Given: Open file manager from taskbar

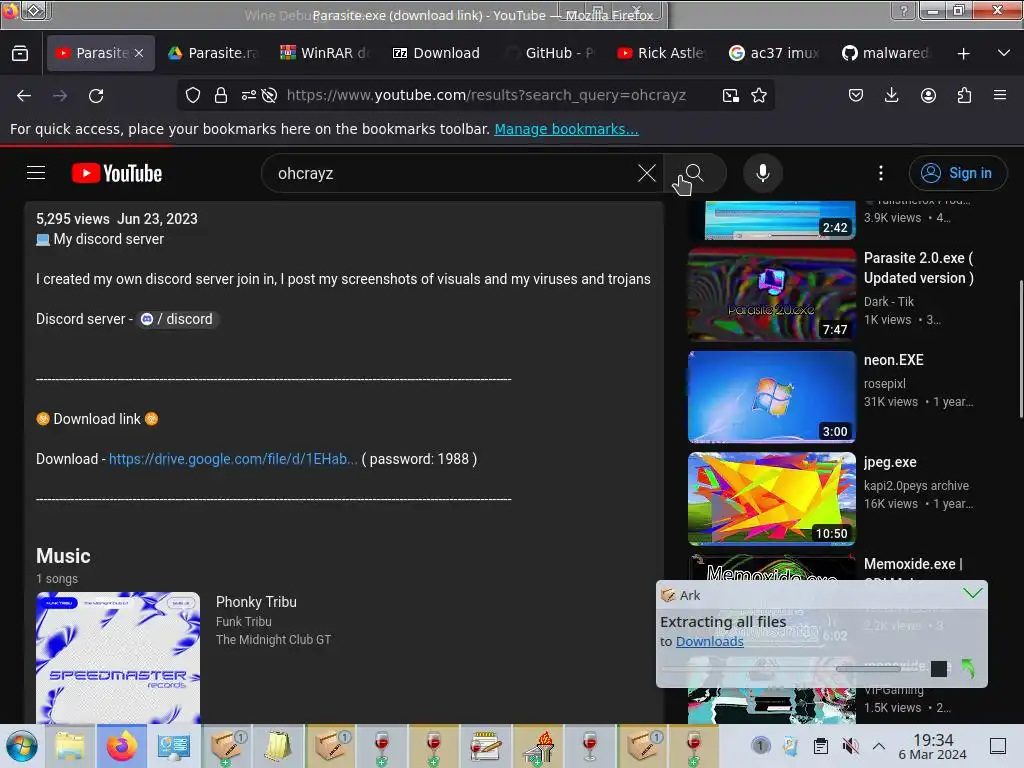Looking at the screenshot, I should click(x=70, y=746).
